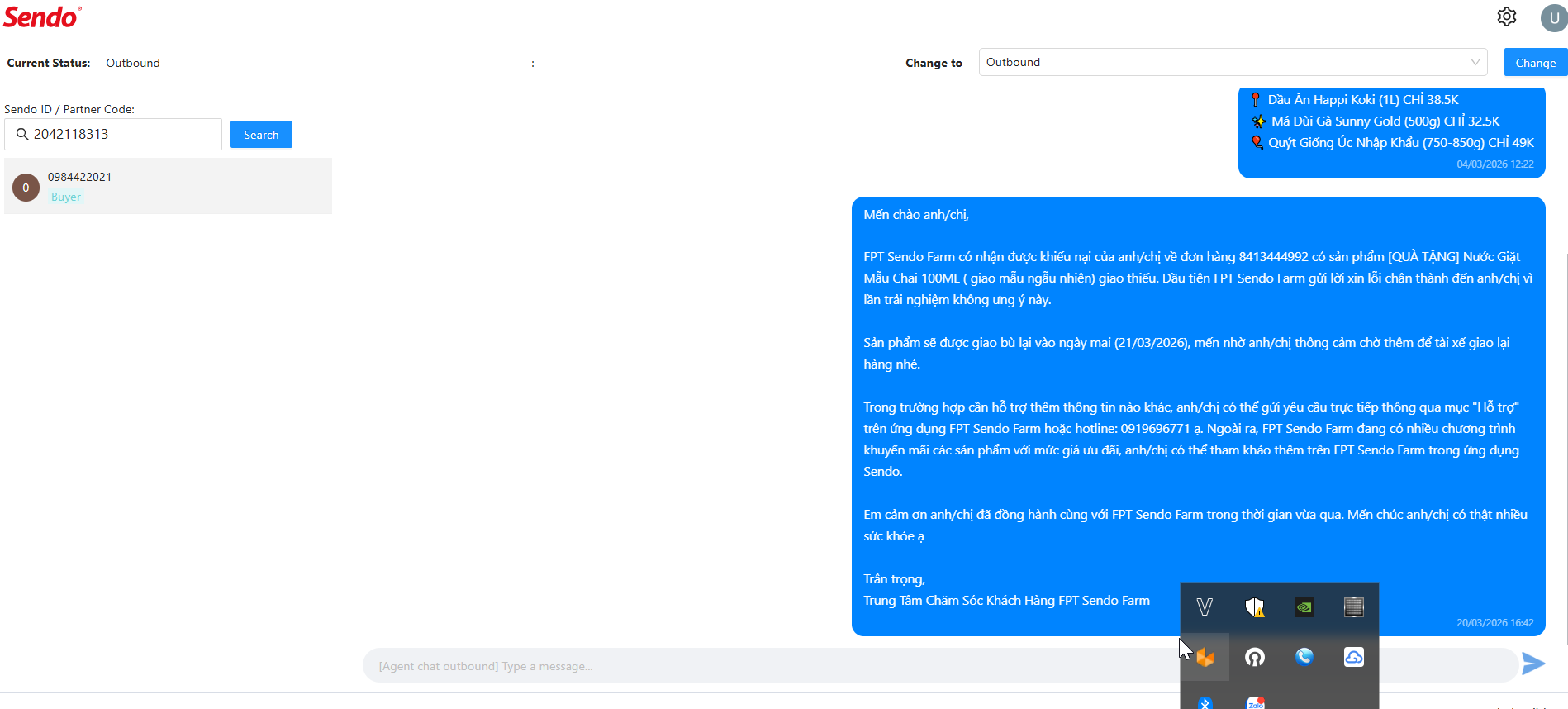Image resolution: width=1568 pixels, height=709 pixels.
Task: Select the 0984422021 buyer conversation
Action: [168, 186]
